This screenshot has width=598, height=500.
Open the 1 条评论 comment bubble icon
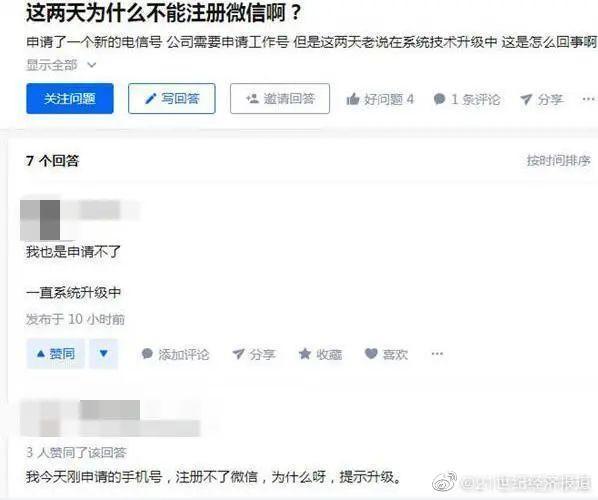coord(440,99)
